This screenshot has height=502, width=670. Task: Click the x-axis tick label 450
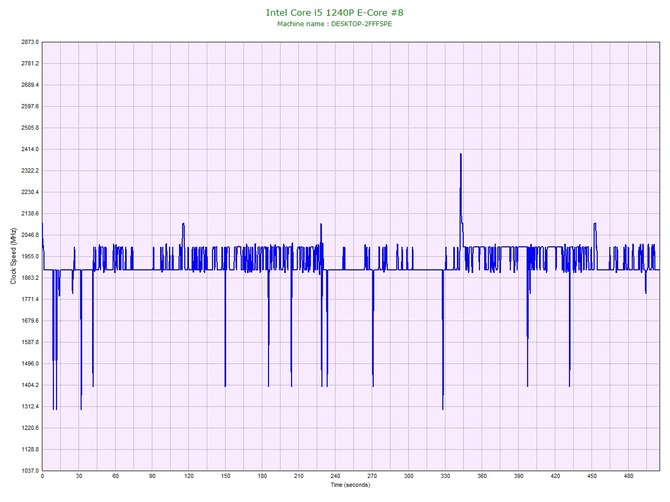click(592, 476)
